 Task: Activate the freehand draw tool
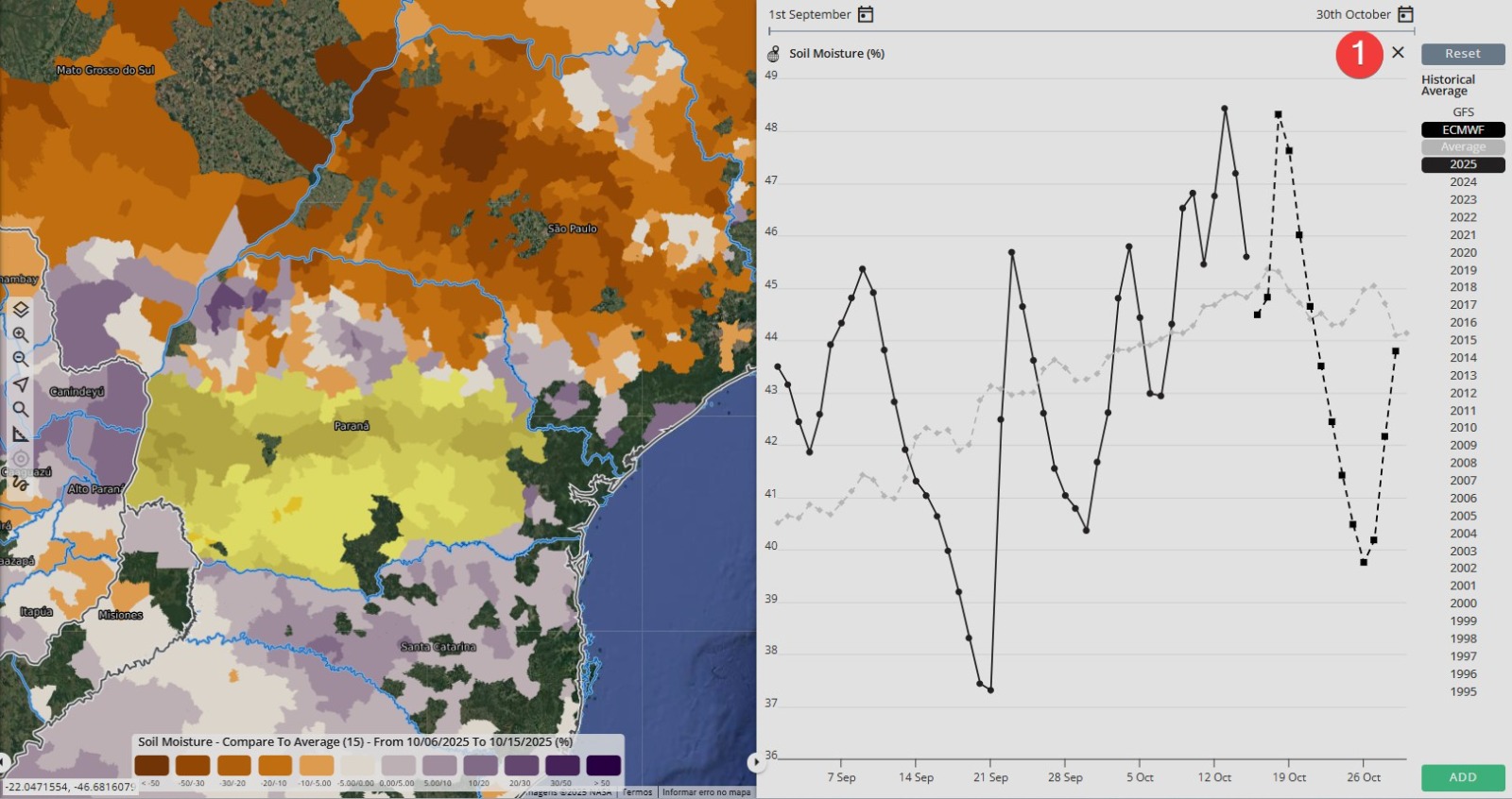[x=21, y=484]
